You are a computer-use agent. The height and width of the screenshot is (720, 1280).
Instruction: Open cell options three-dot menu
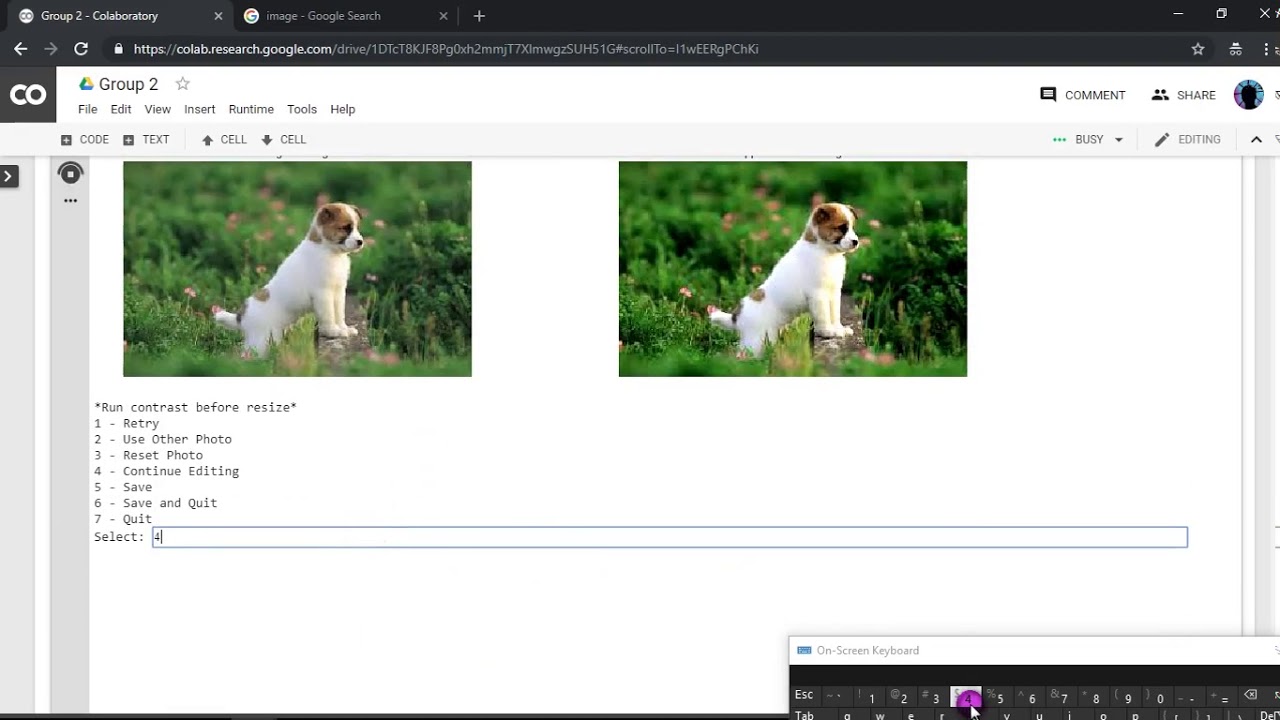coord(70,200)
